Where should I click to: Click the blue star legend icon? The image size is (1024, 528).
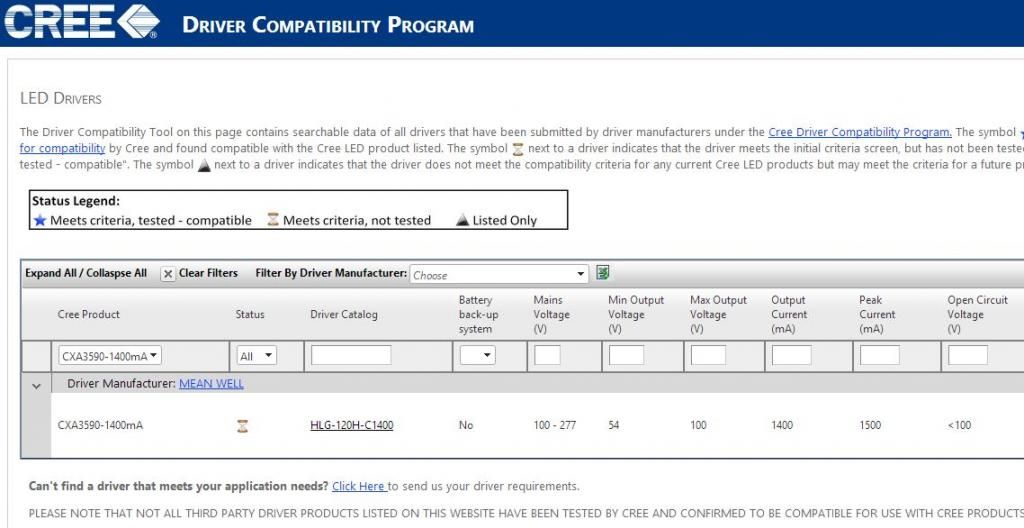(x=40, y=220)
